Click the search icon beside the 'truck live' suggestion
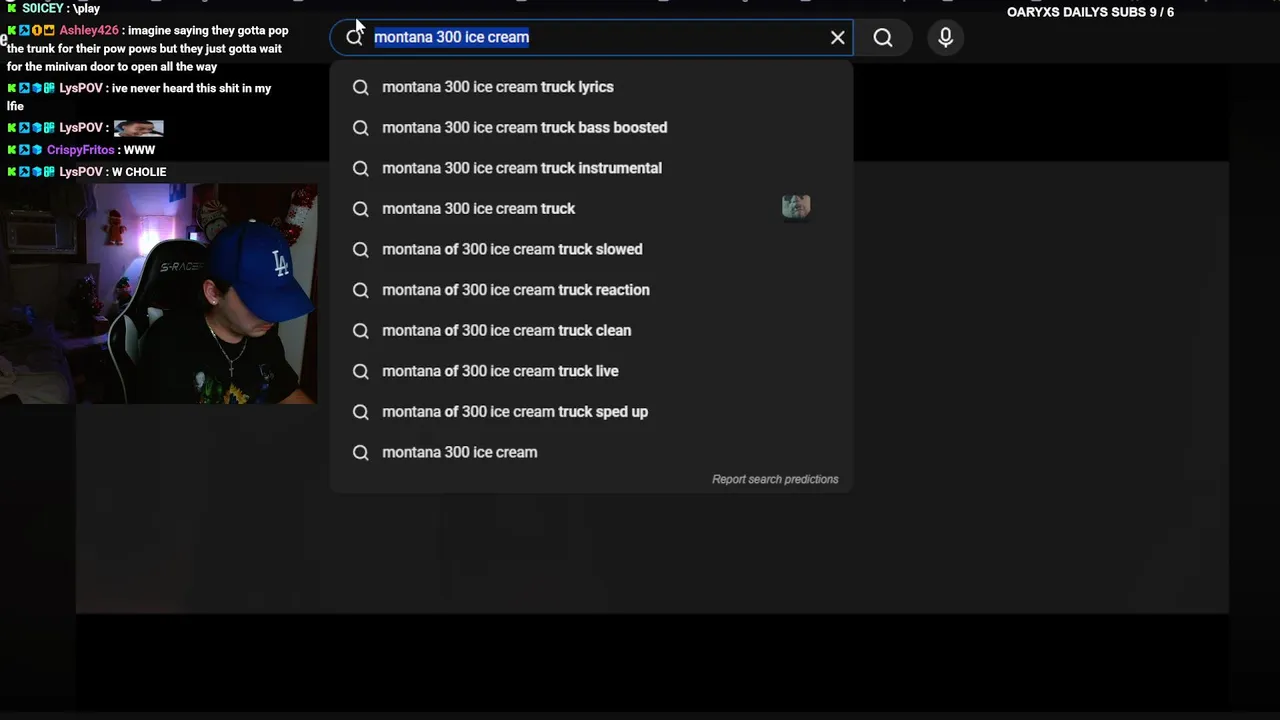Image resolution: width=1280 pixels, height=720 pixels. (361, 371)
